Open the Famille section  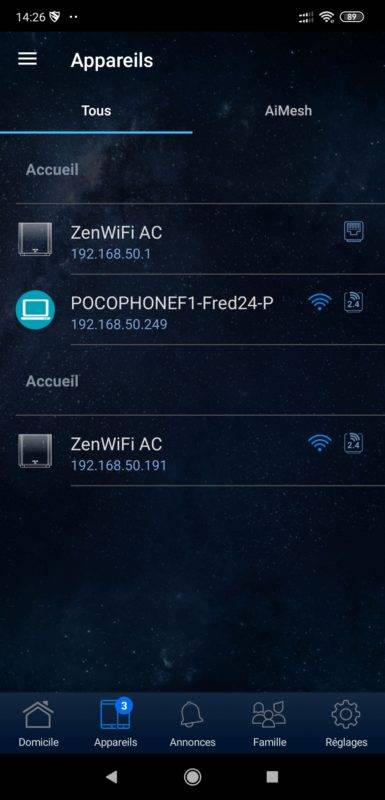pos(269,723)
